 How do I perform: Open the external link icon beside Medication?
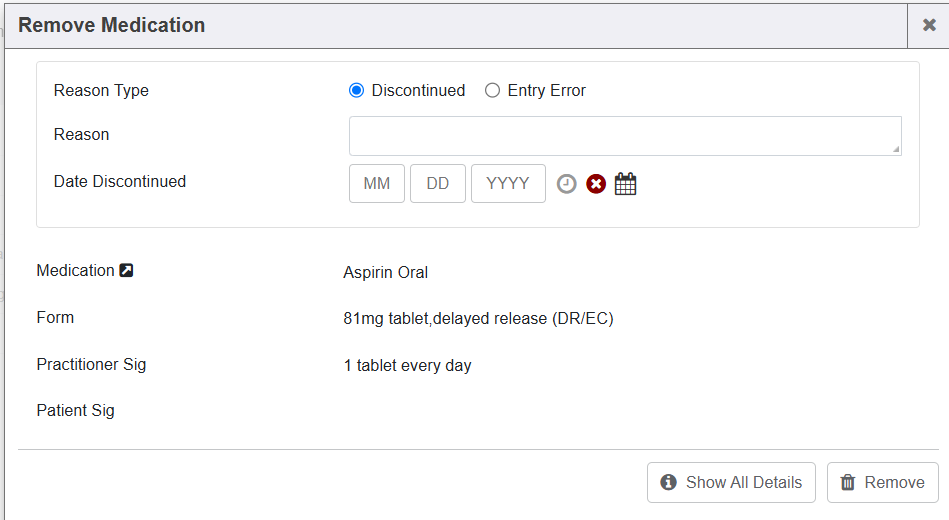[x=127, y=270]
